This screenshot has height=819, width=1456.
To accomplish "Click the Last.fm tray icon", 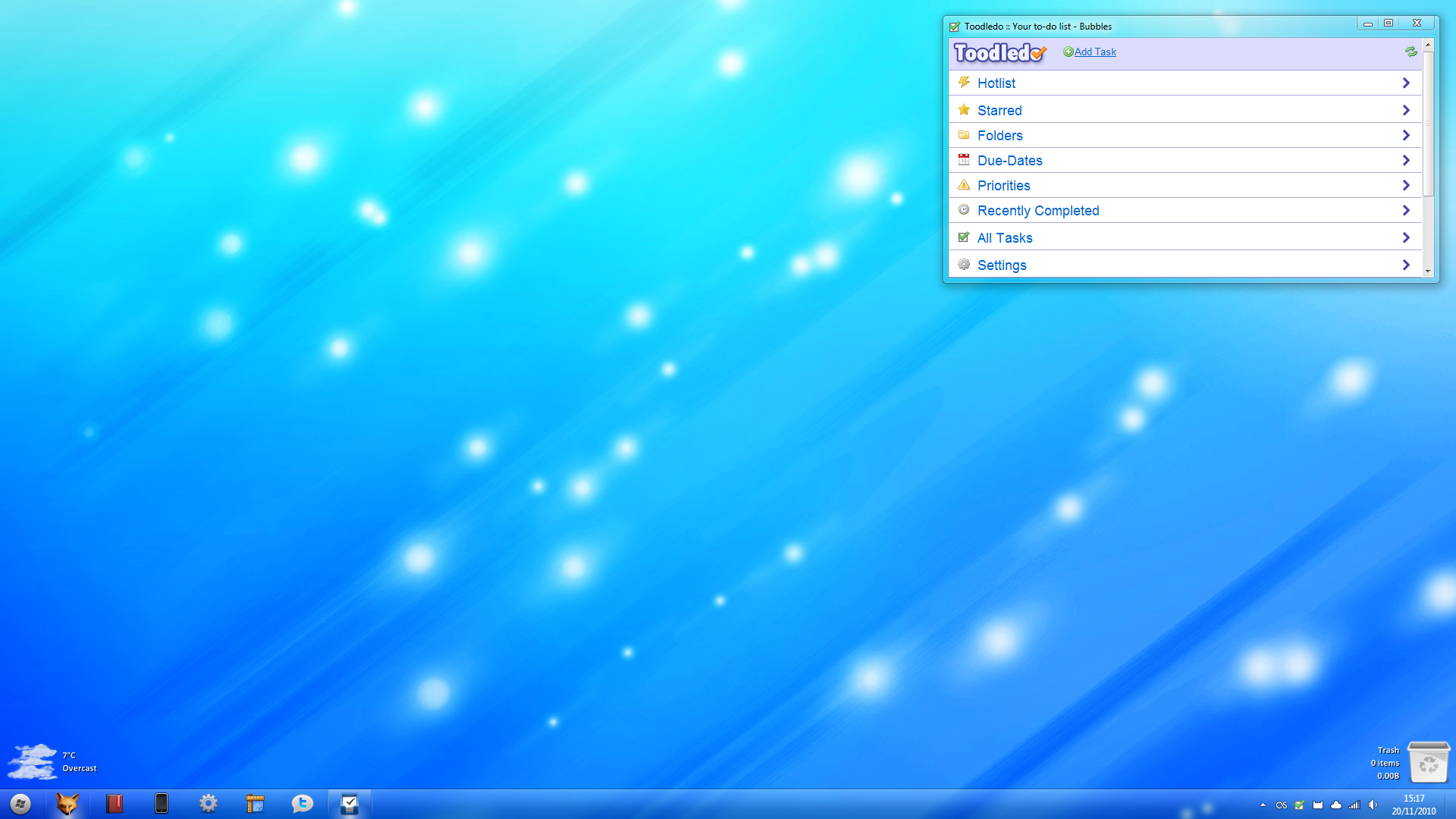I will [x=1281, y=805].
